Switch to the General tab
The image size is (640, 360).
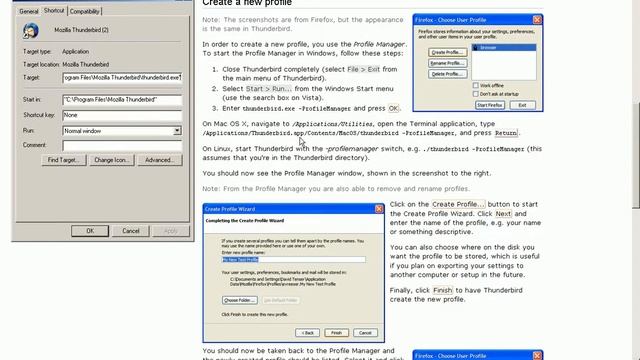point(29,11)
